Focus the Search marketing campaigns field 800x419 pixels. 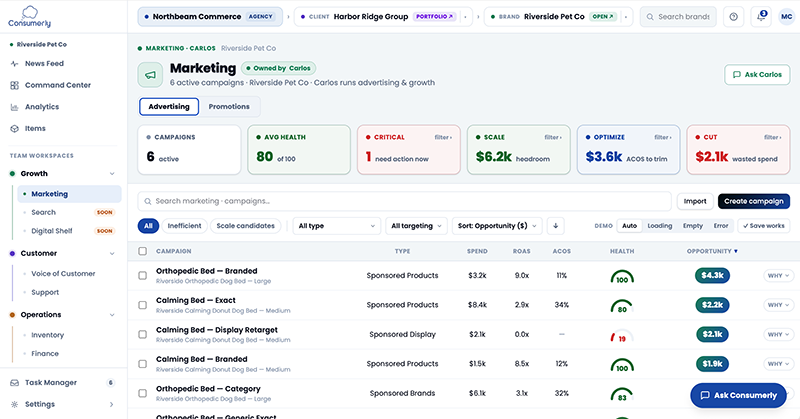tap(405, 201)
